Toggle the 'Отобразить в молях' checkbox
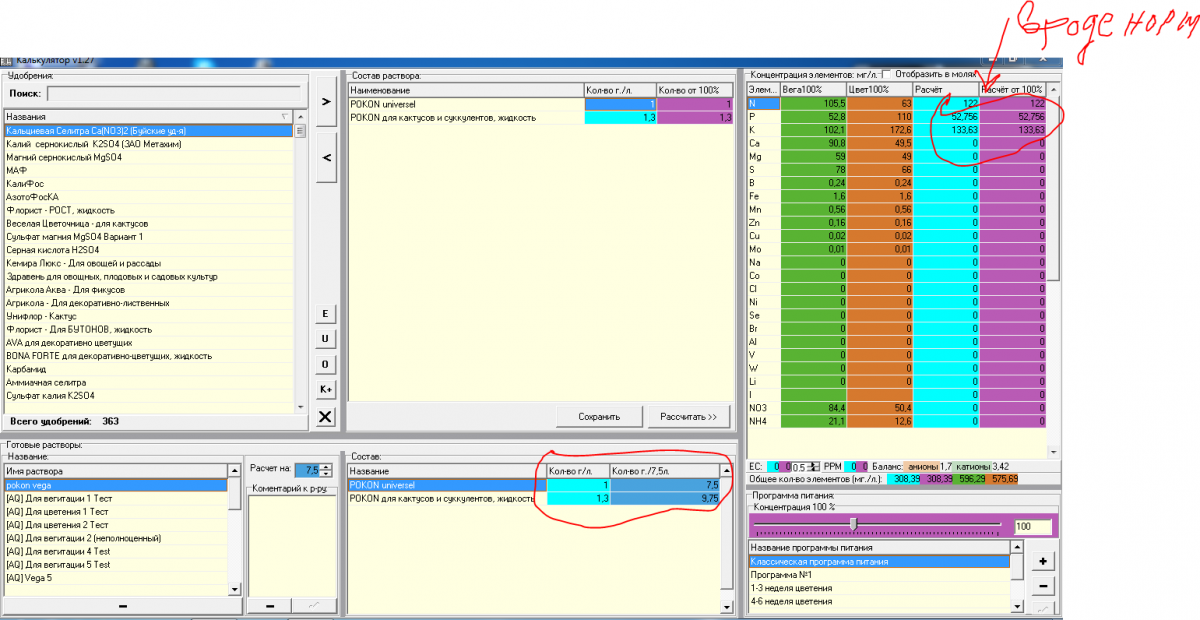 tap(886, 74)
